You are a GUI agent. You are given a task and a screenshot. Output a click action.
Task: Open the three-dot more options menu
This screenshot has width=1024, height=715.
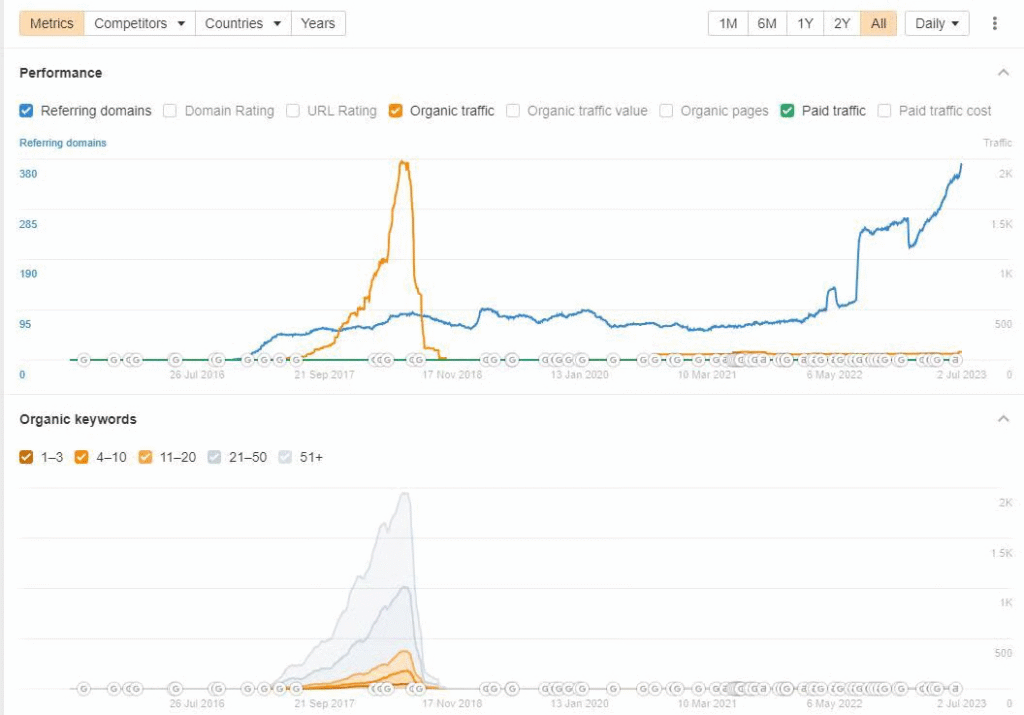[994, 23]
